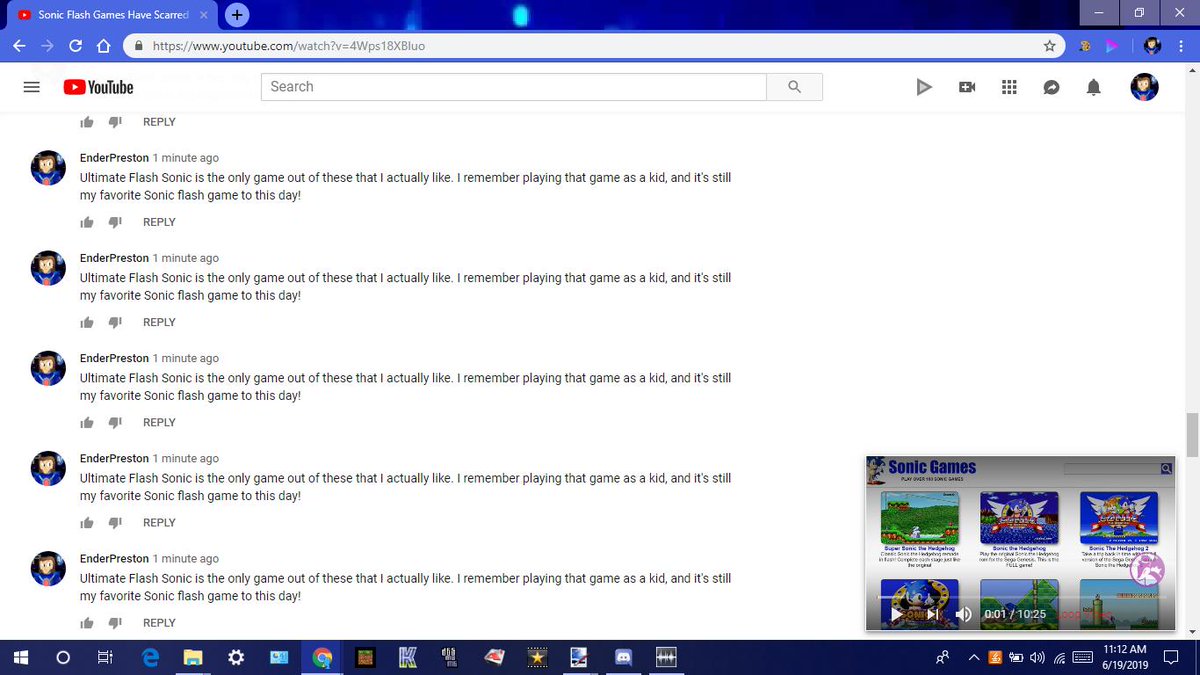This screenshot has height=675, width=1200.
Task: Open the account avatar menu in YouTube header
Action: coord(1144,87)
